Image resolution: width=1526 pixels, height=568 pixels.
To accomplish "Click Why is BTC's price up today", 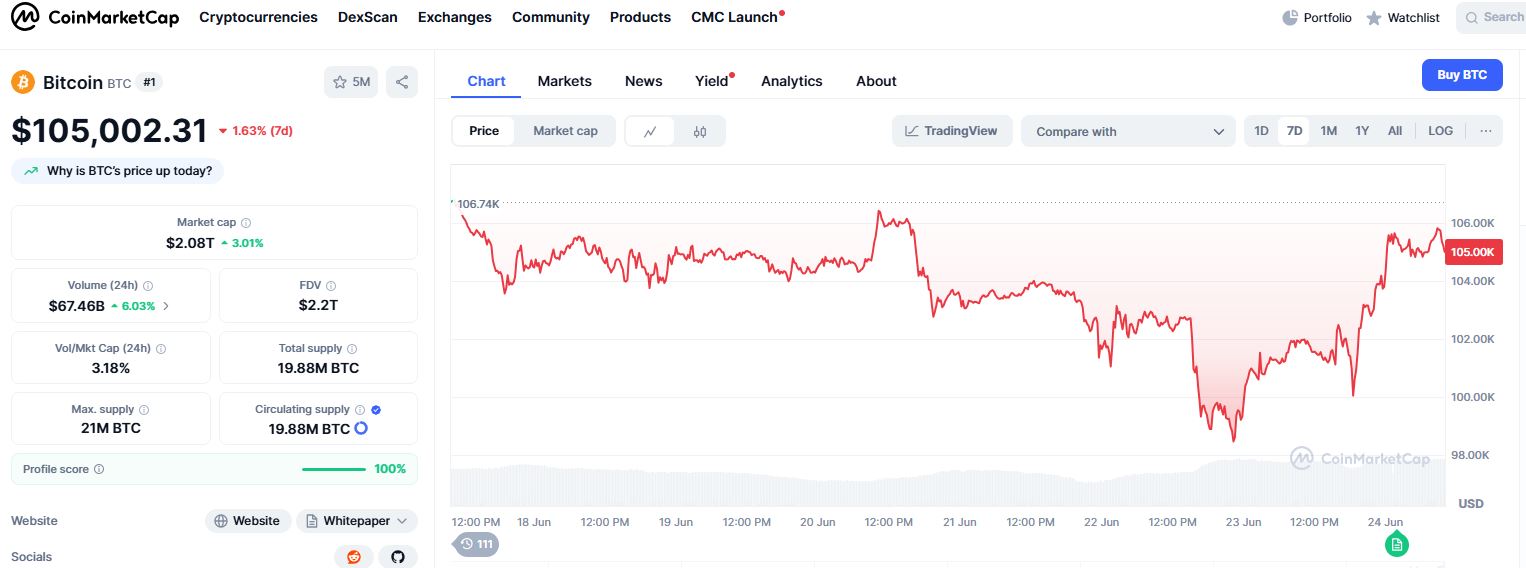I will point(118,171).
